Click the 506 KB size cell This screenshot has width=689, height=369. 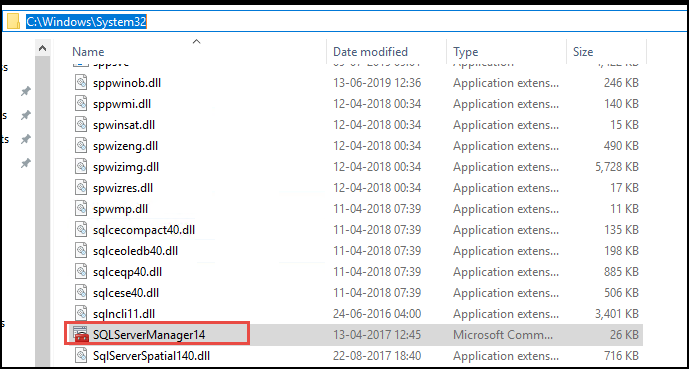(621, 293)
